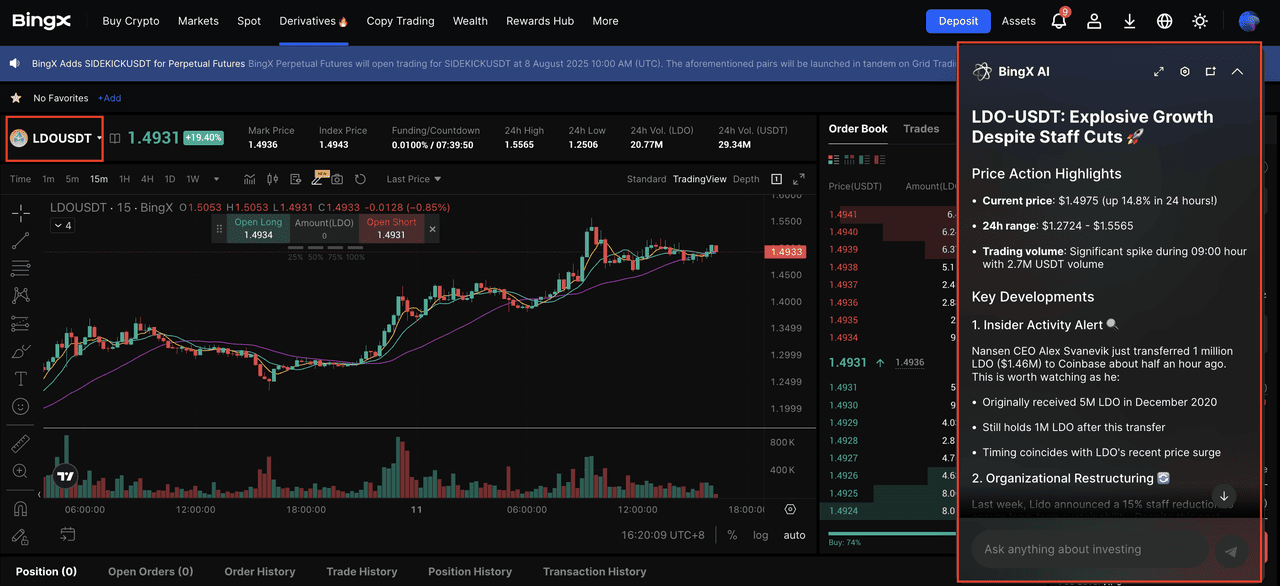Open the profile avatar menu
Image resolution: width=1280 pixels, height=586 pixels.
(1249, 21)
